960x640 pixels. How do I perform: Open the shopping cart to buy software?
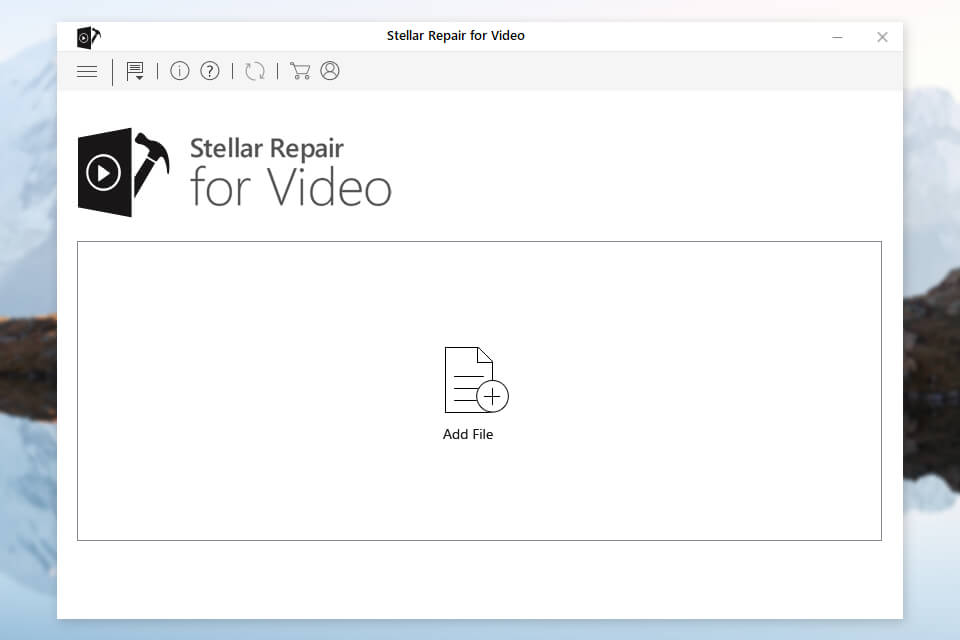point(299,71)
